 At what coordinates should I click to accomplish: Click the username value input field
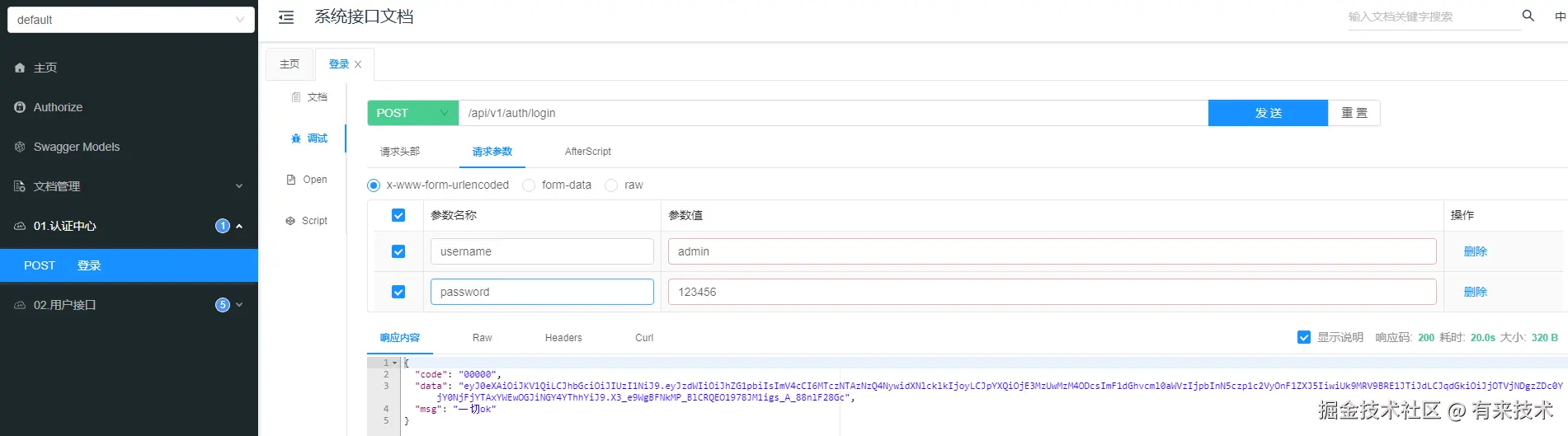tap(1052, 251)
